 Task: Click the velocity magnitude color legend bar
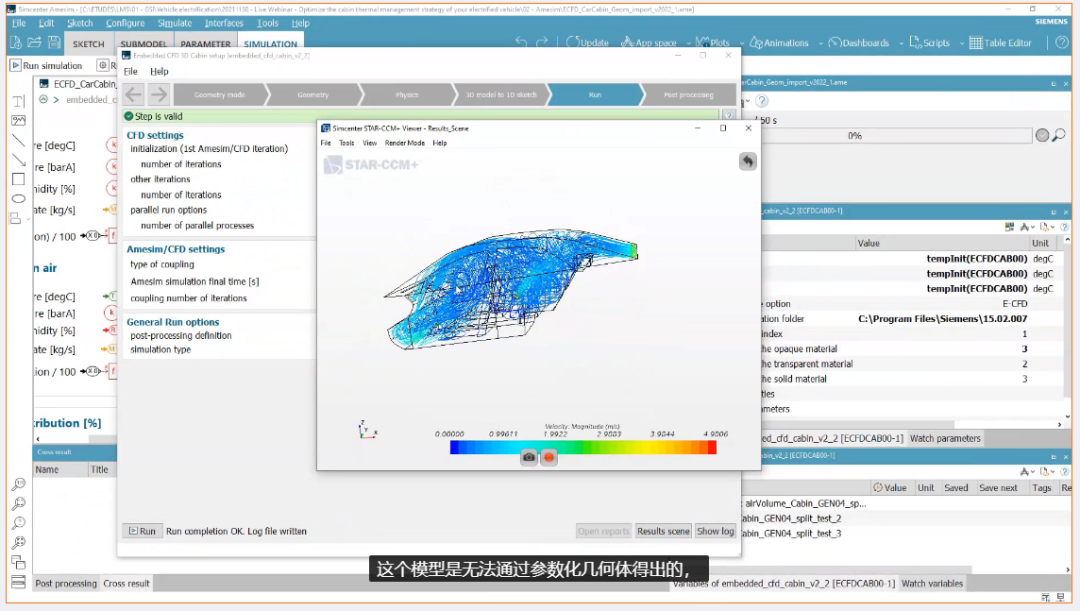583,447
